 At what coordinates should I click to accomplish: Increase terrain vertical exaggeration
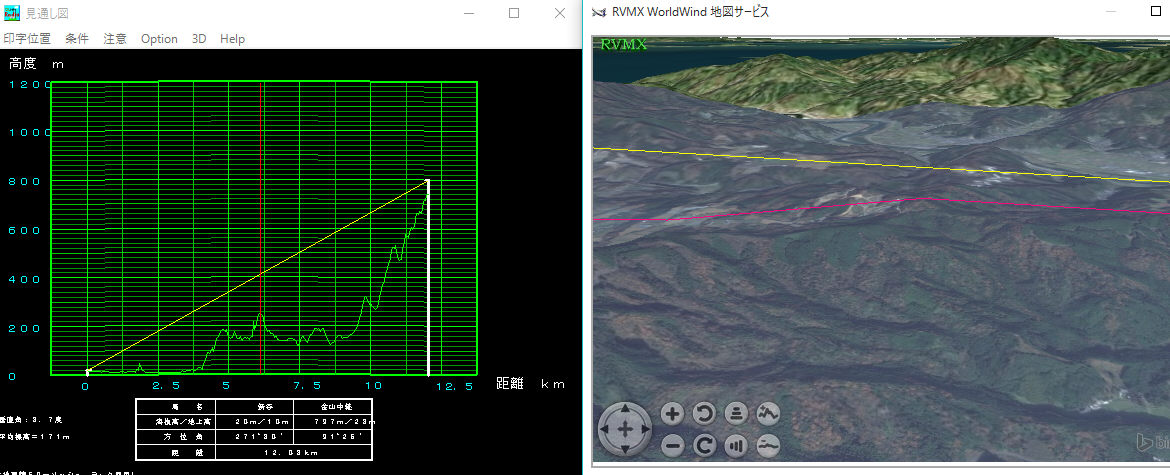point(768,413)
